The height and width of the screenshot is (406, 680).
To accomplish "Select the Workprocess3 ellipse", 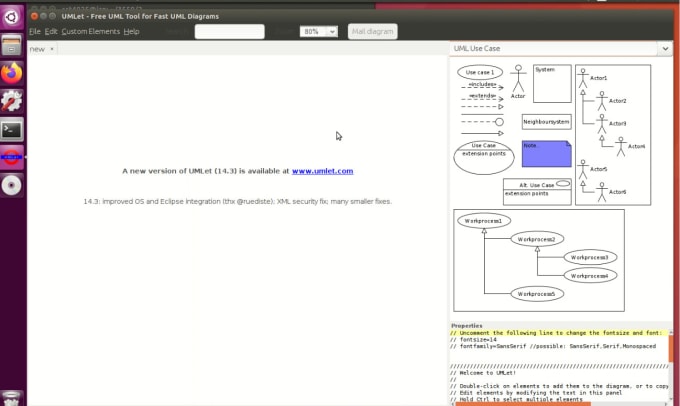I will tap(590, 257).
